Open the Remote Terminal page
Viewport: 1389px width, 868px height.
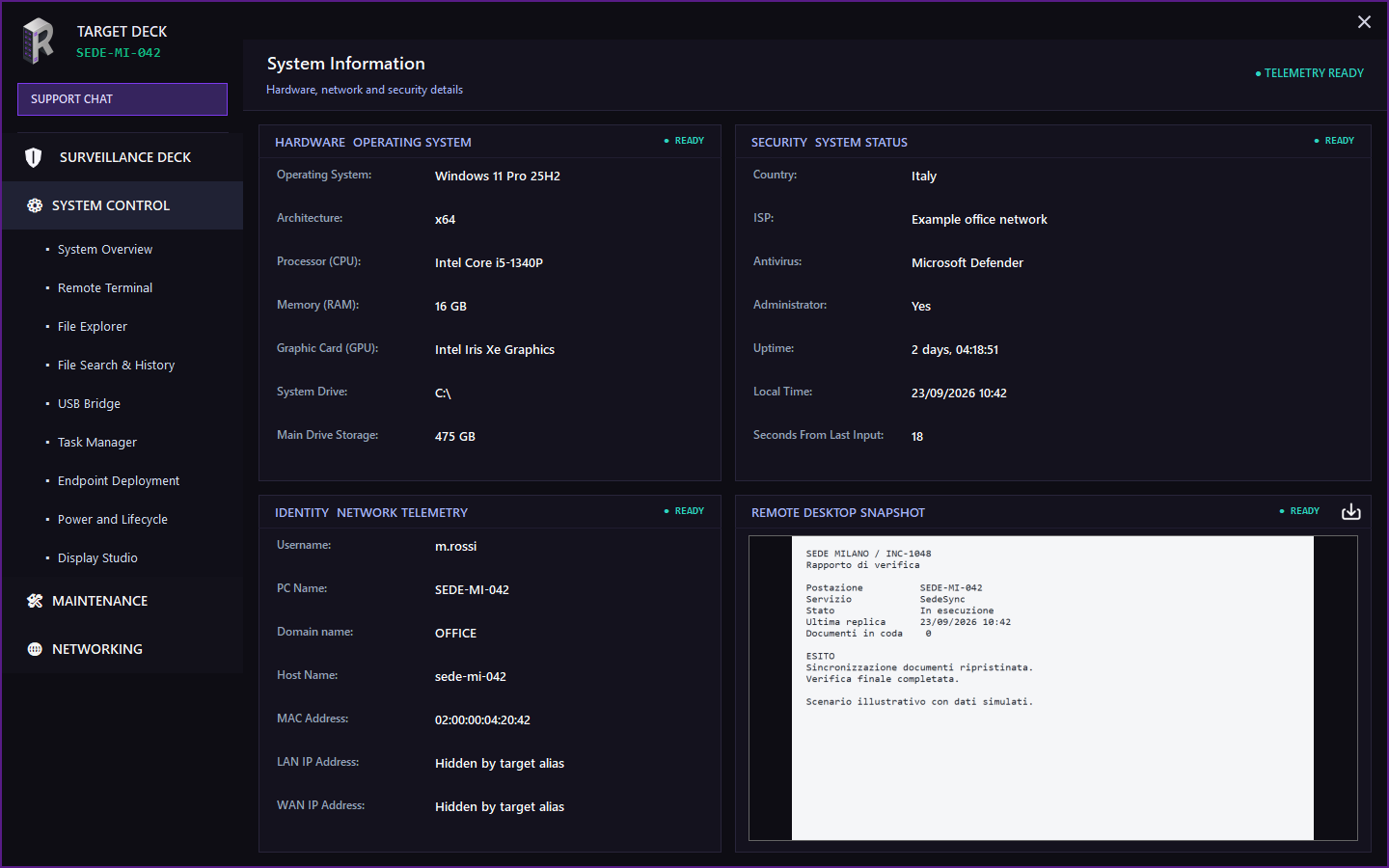tap(105, 287)
